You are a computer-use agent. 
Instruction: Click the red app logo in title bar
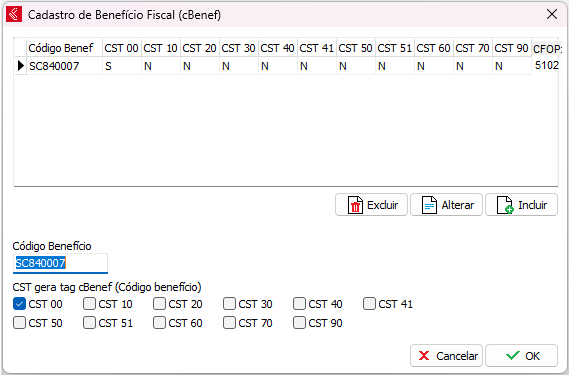(x=14, y=15)
